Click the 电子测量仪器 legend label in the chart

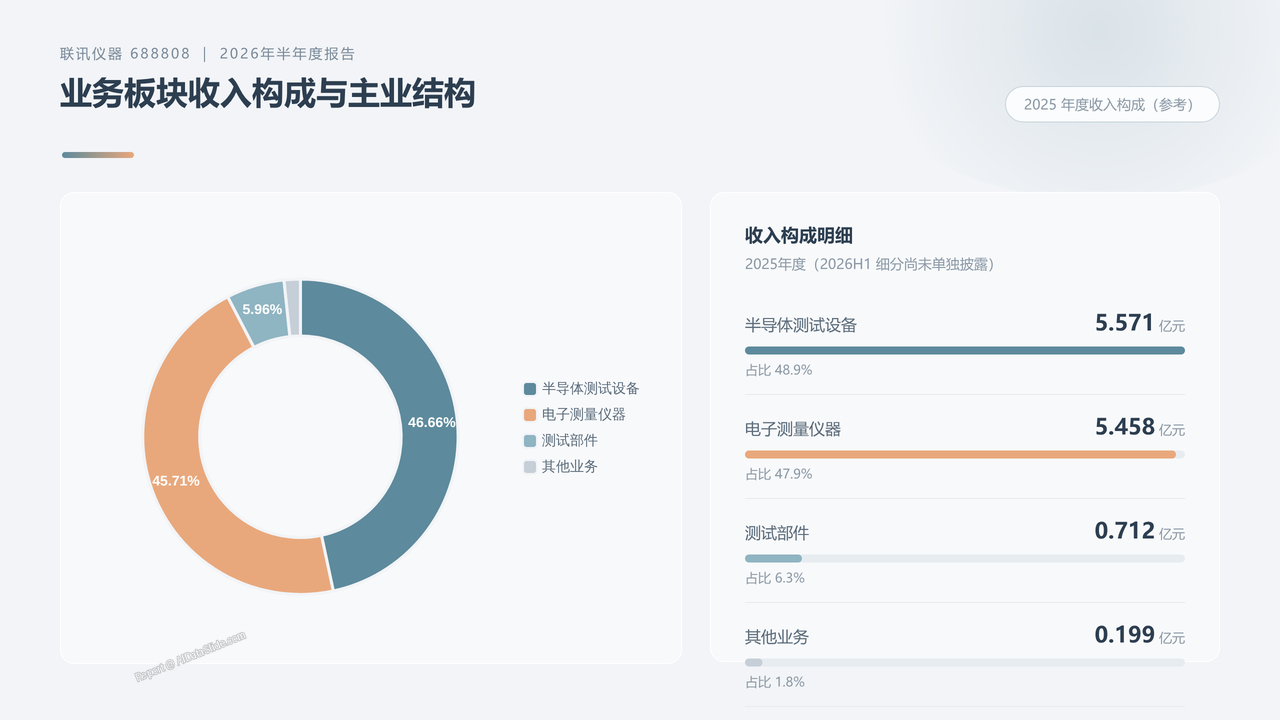[584, 415]
